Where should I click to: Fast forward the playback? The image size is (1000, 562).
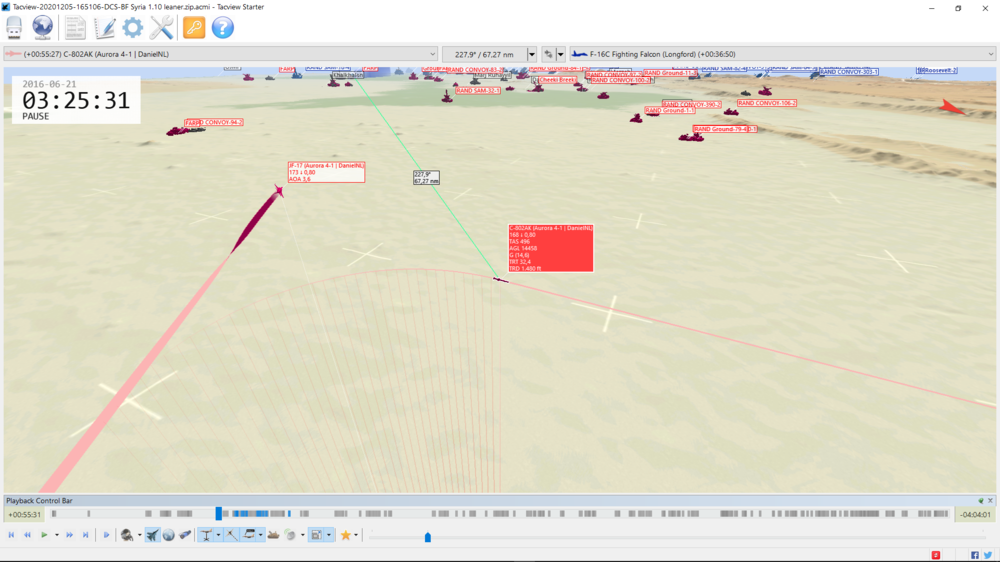pos(69,535)
